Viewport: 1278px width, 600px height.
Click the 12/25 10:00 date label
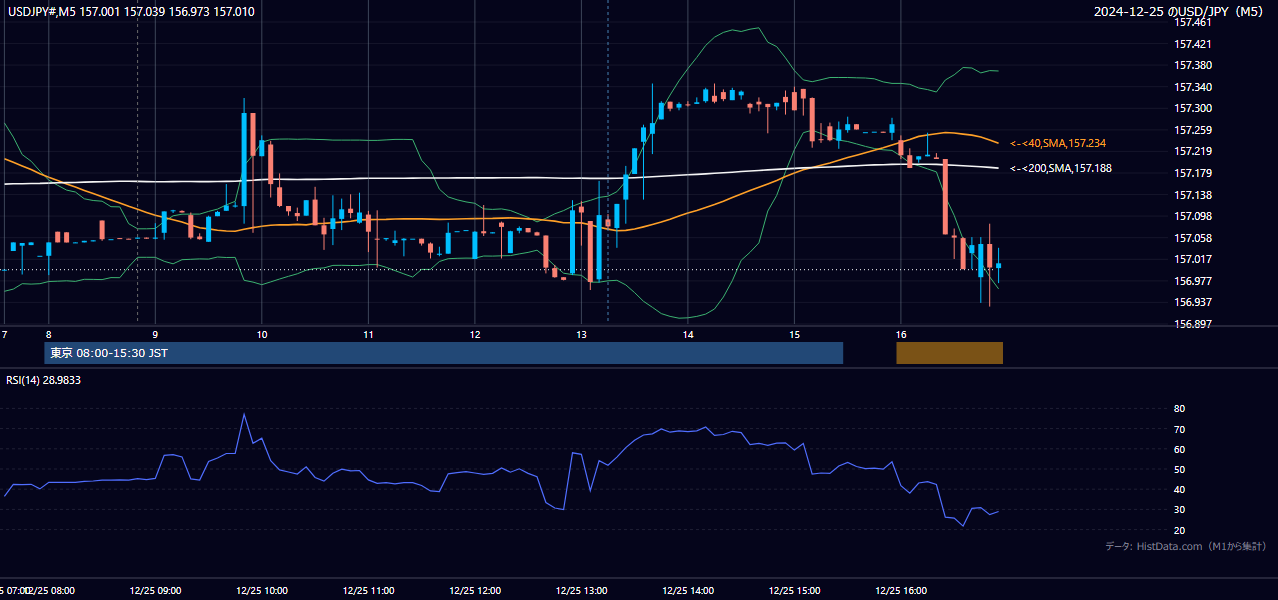[262, 590]
